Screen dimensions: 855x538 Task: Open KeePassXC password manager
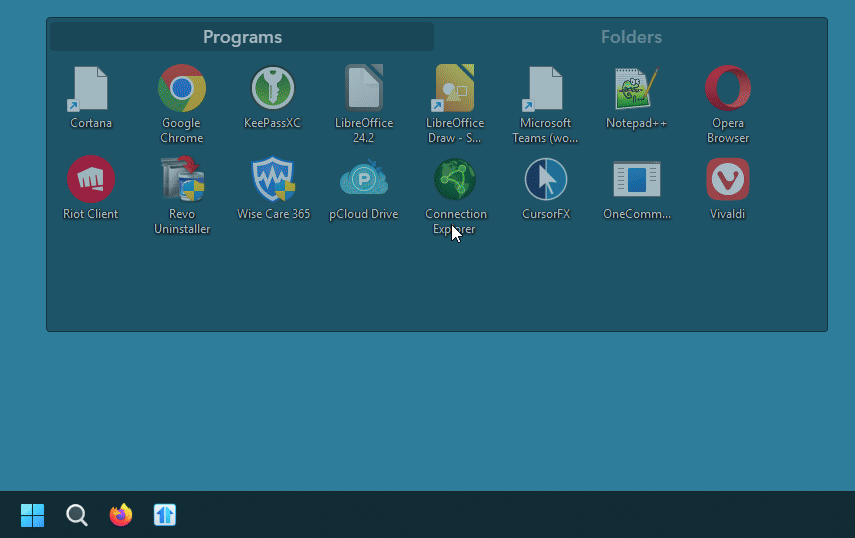tap(272, 90)
